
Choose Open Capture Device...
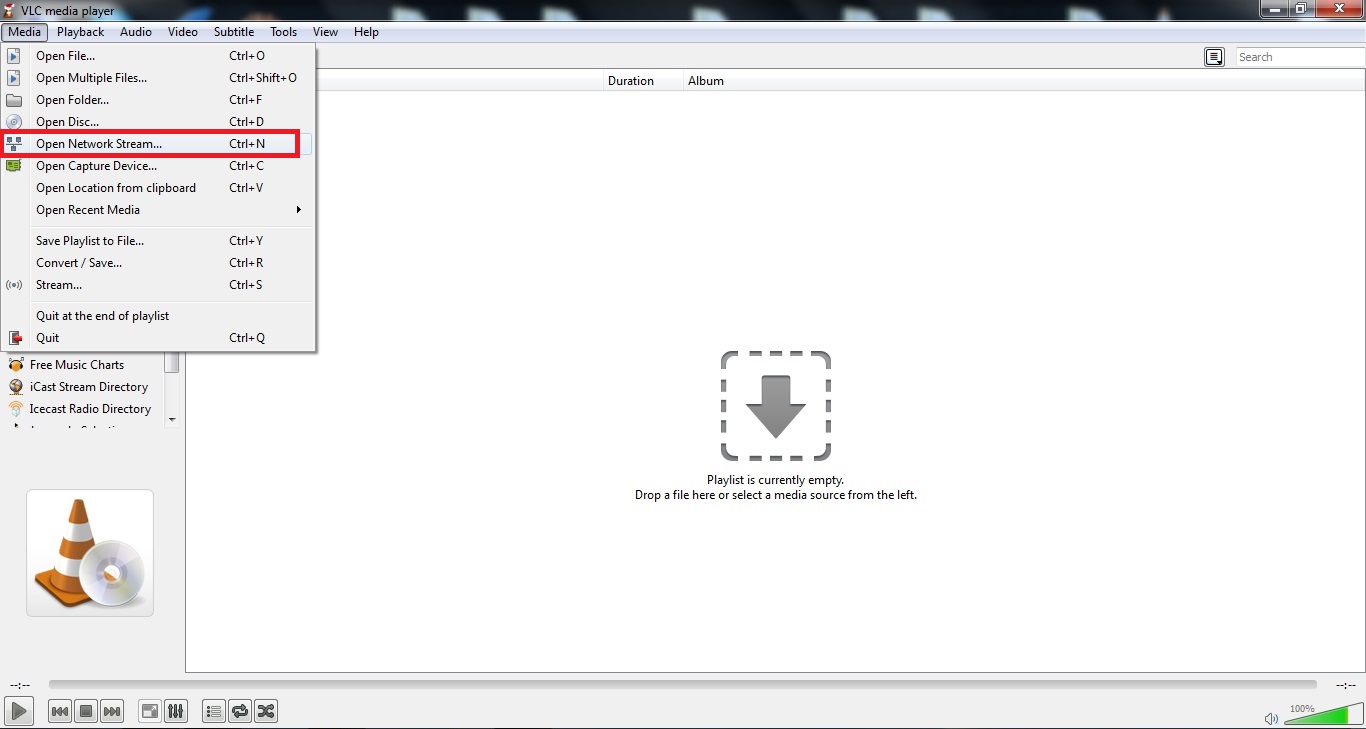158,166
